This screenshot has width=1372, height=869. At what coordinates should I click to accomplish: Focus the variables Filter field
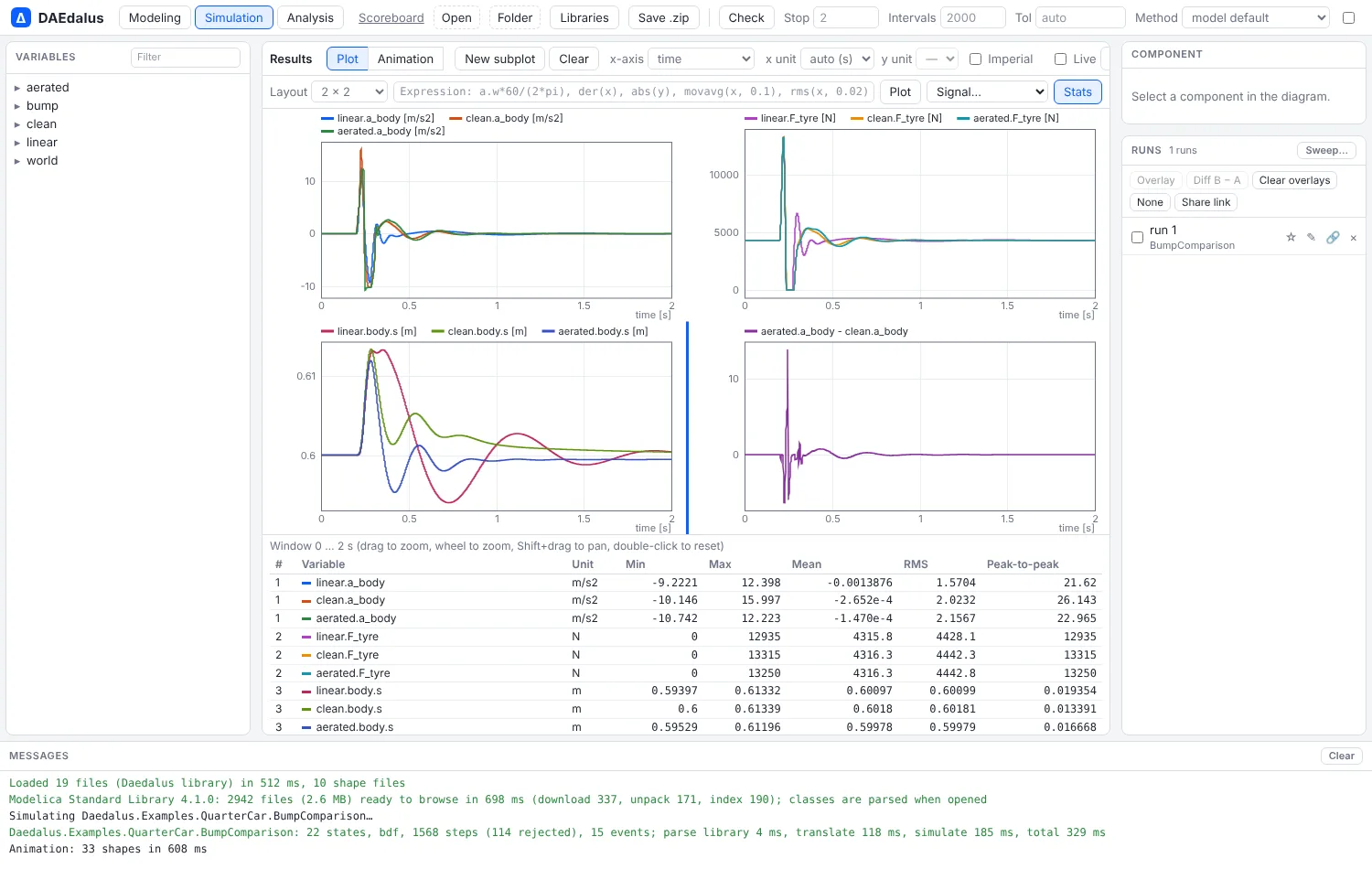[186, 57]
